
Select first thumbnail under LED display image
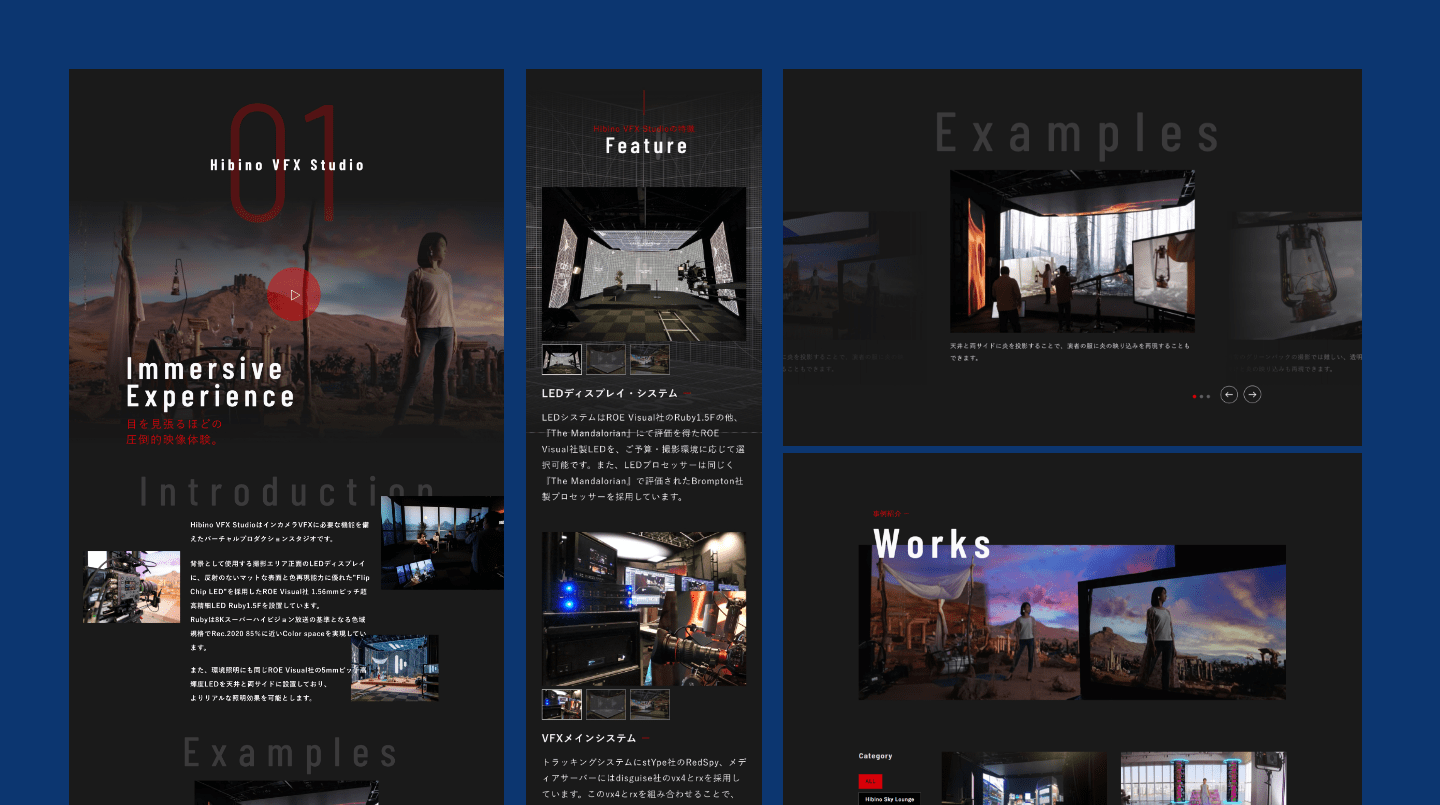click(561, 359)
